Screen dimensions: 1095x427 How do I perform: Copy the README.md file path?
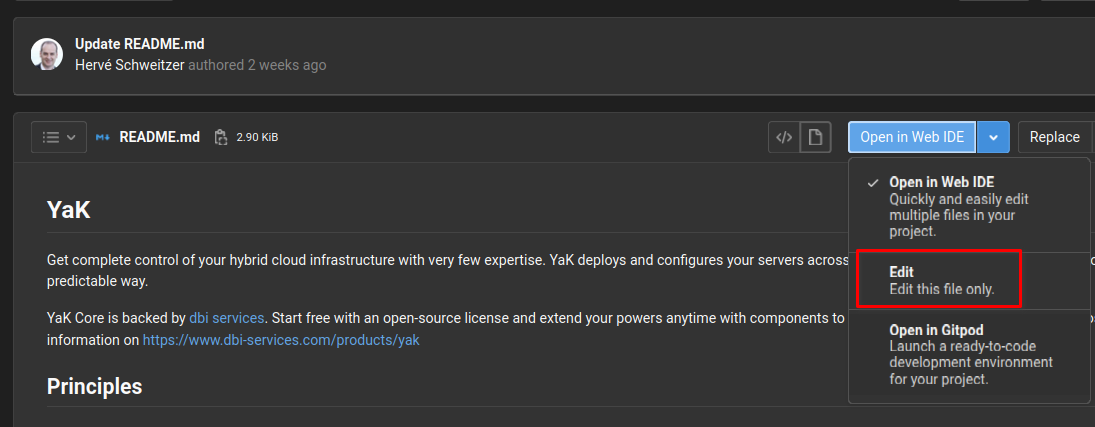(222, 137)
